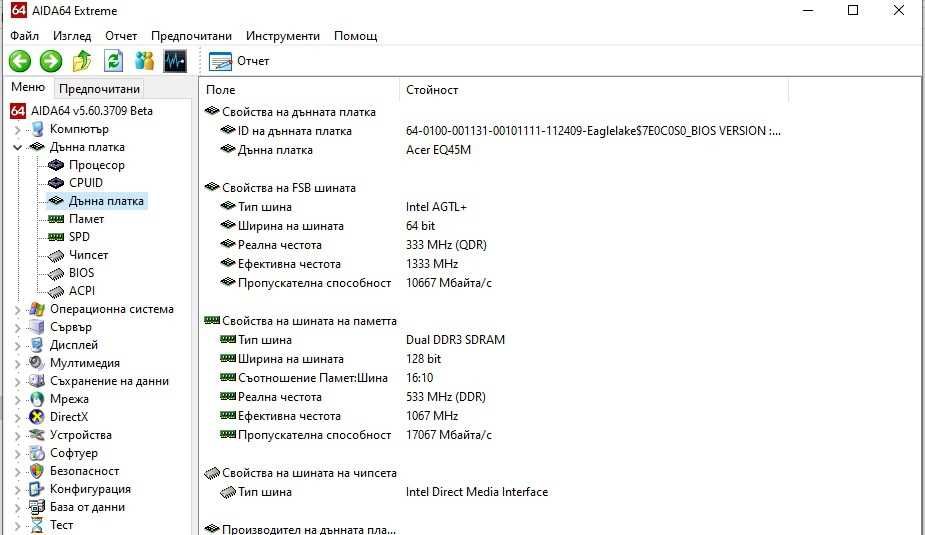Collapse the Дънна платка tree node
The image size is (925, 535).
coord(17,147)
